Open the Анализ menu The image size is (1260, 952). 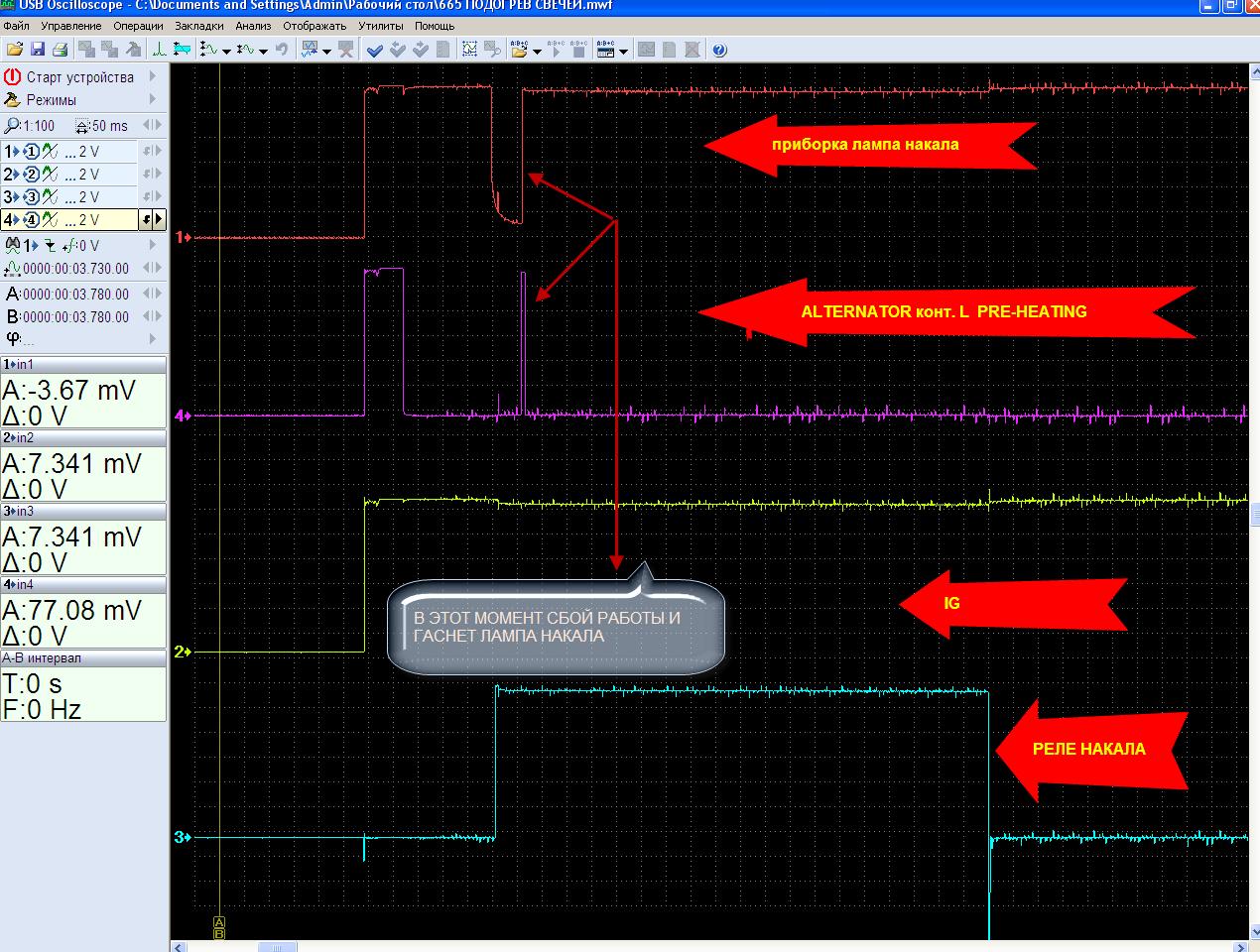point(253,26)
